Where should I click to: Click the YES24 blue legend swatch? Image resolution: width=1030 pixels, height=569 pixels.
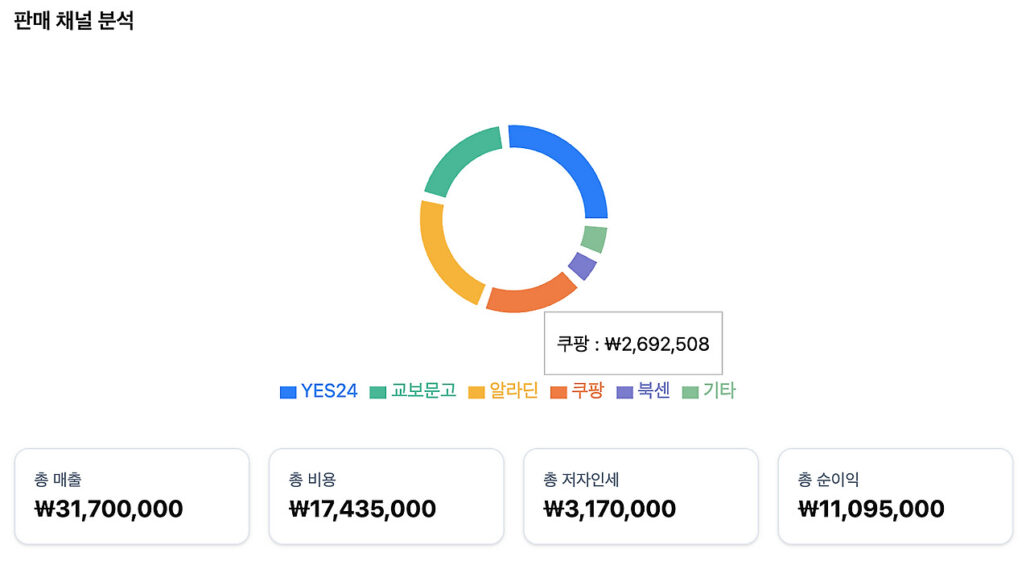pos(288,392)
